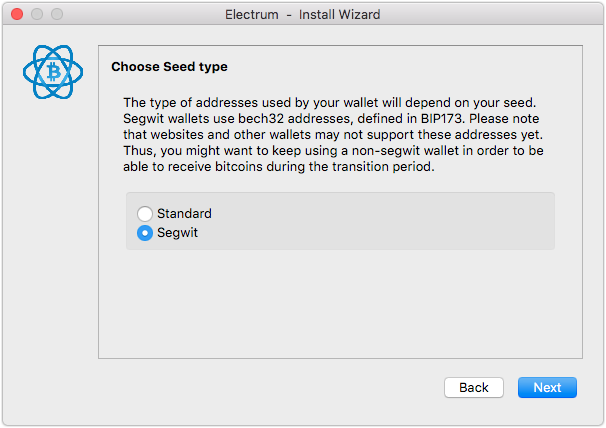Select the Standard seed type radio button
The width and height of the screenshot is (606, 428).
point(145,213)
